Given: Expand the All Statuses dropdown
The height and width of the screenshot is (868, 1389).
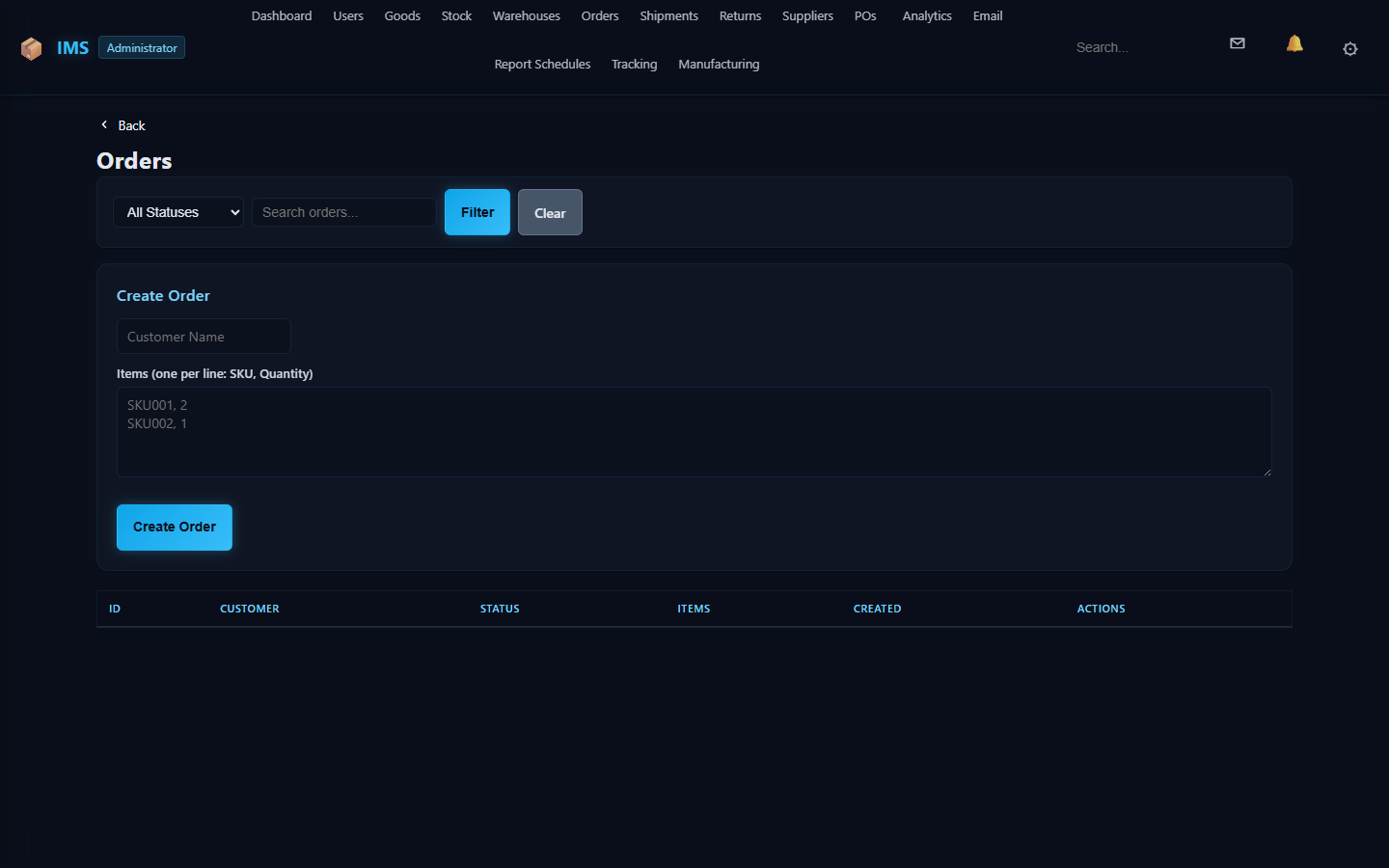Looking at the screenshot, I should (178, 212).
